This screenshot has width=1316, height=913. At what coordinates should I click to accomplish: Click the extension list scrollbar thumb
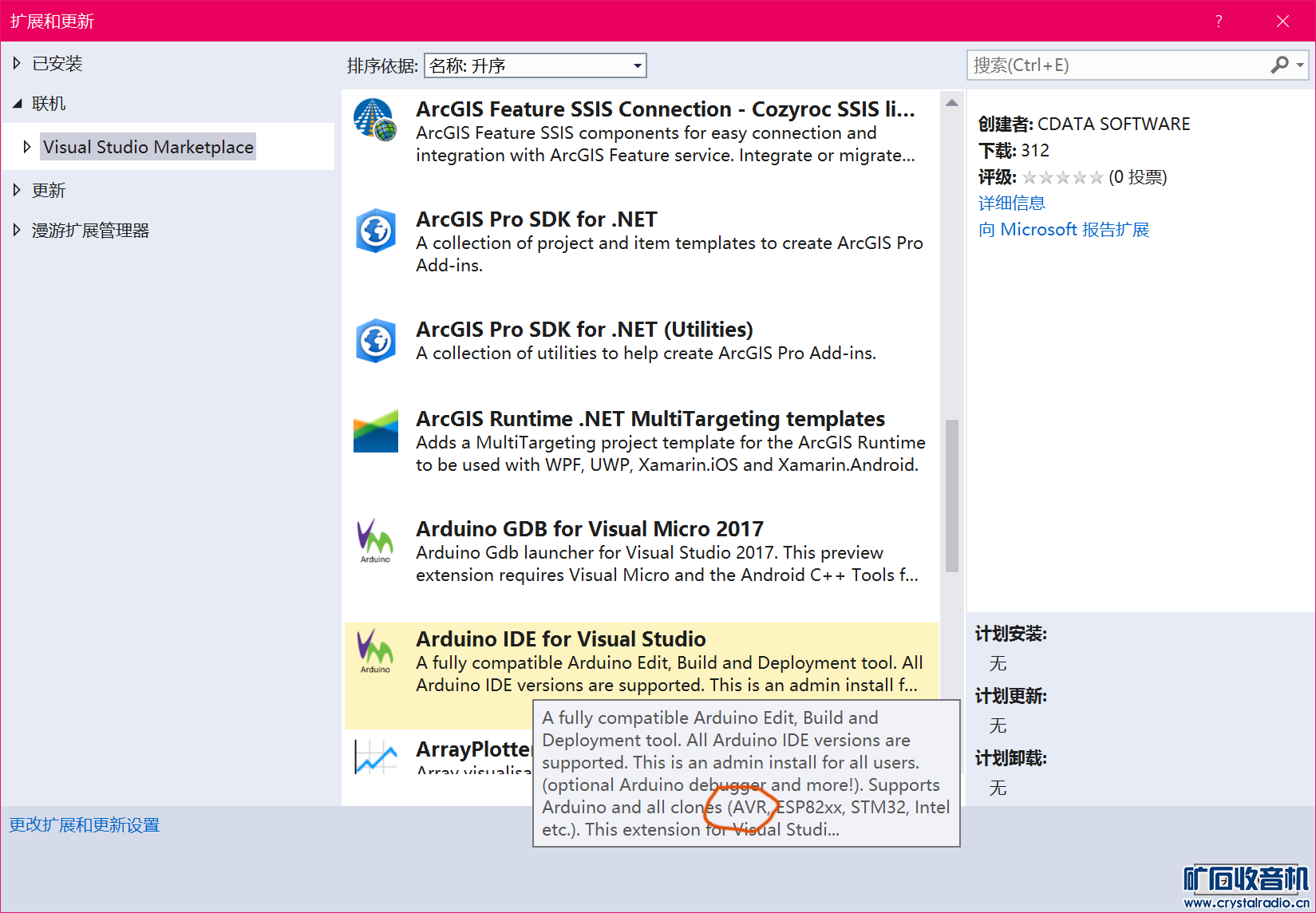pos(951,496)
